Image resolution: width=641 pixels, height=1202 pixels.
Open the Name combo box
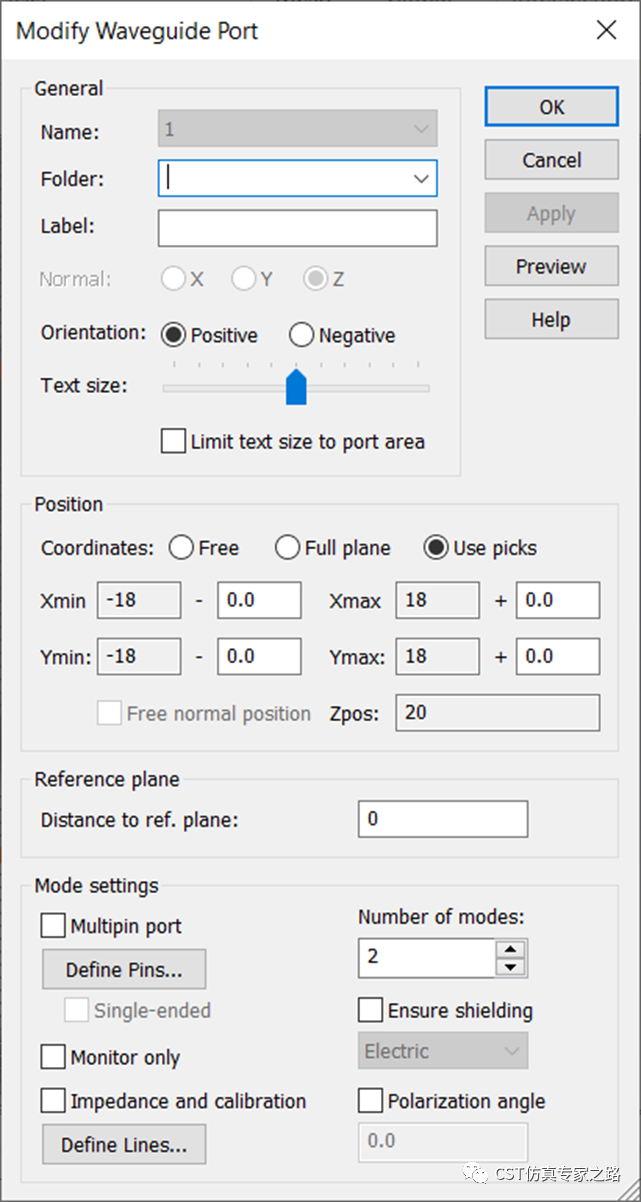click(421, 130)
